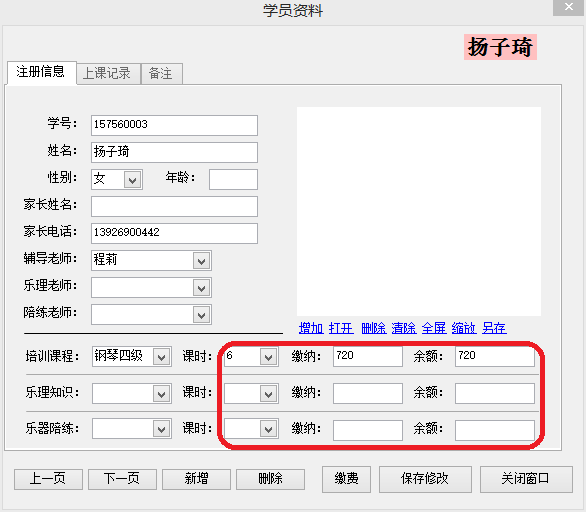
Task: Open the 上课记录 tab
Action: click(108, 74)
